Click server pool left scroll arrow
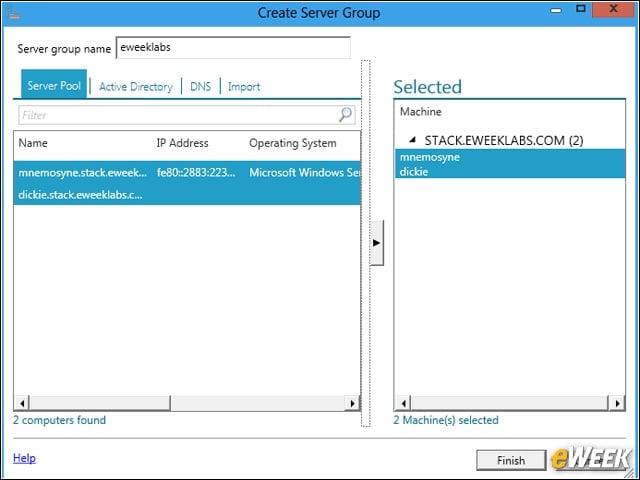 [x=22, y=403]
